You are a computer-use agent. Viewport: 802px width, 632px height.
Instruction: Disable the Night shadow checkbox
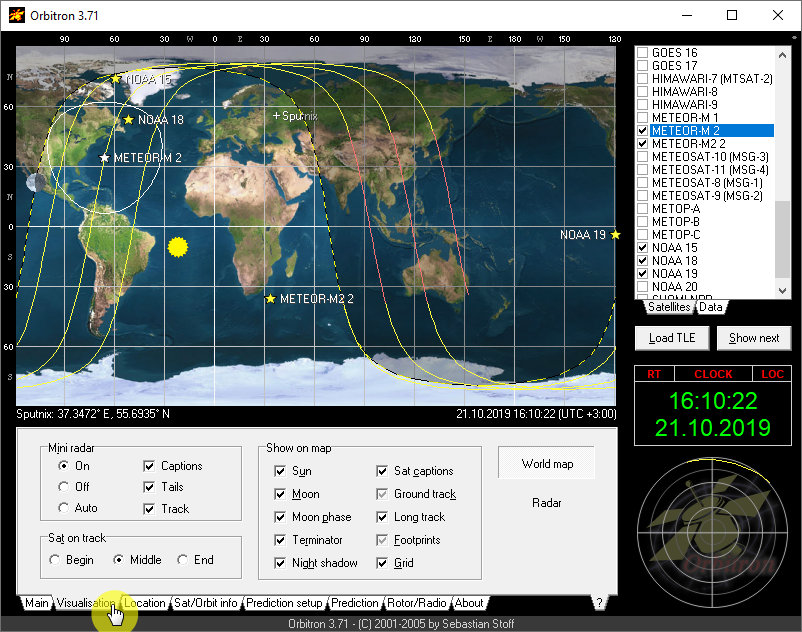pos(281,563)
